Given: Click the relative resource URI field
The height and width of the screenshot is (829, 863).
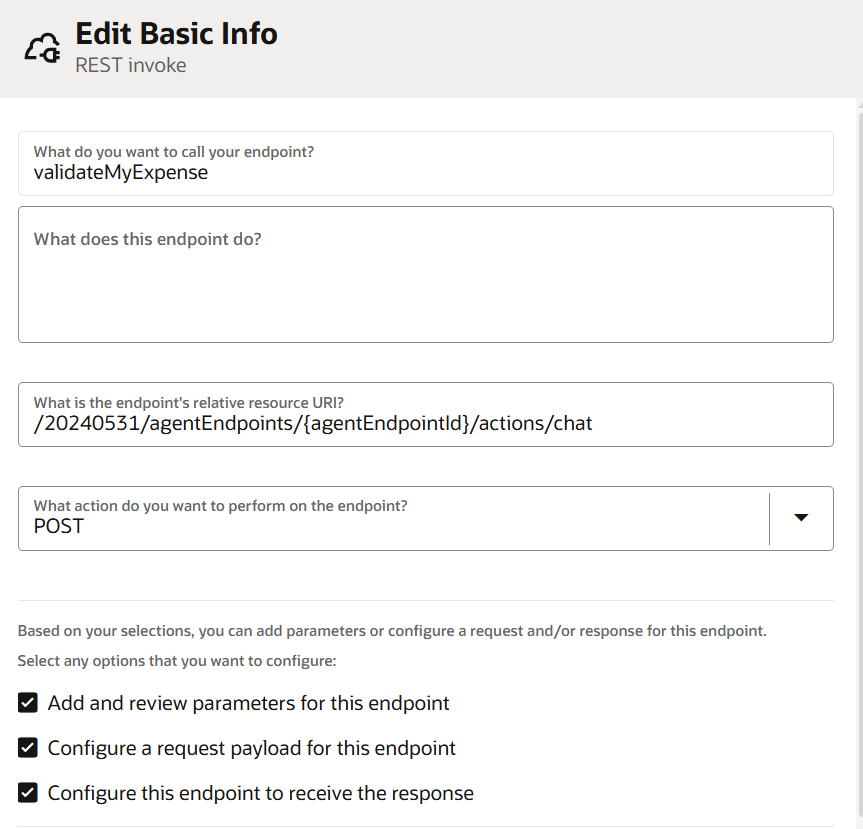Looking at the screenshot, I should click(x=425, y=414).
